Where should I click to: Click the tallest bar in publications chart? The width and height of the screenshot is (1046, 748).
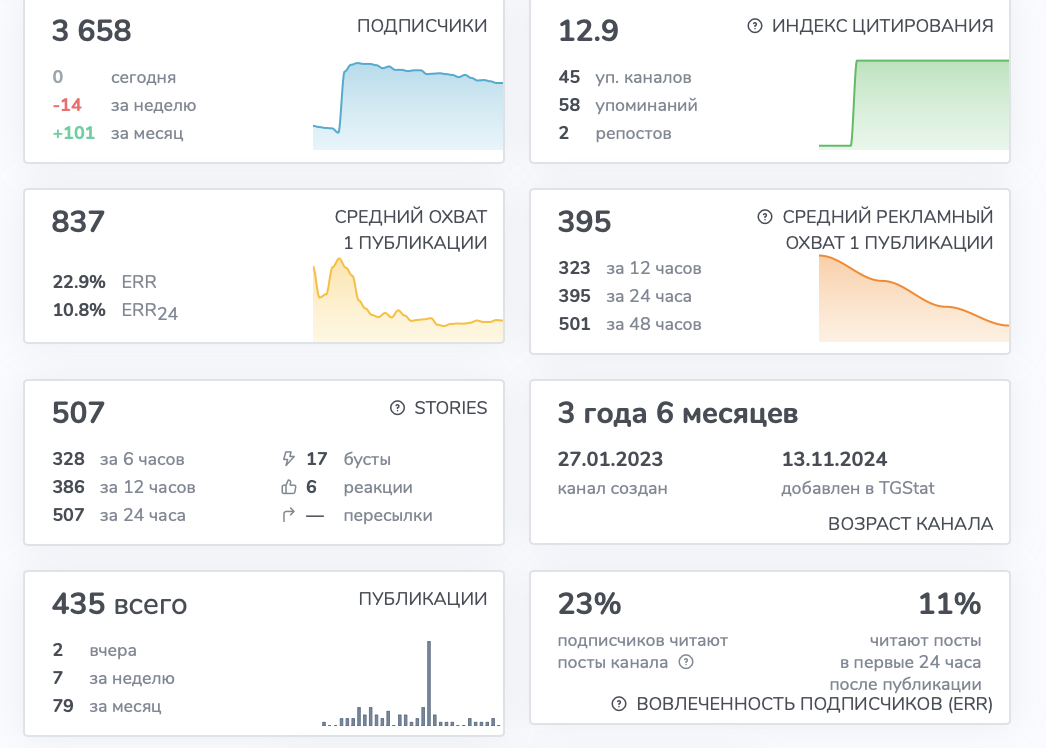(429, 683)
